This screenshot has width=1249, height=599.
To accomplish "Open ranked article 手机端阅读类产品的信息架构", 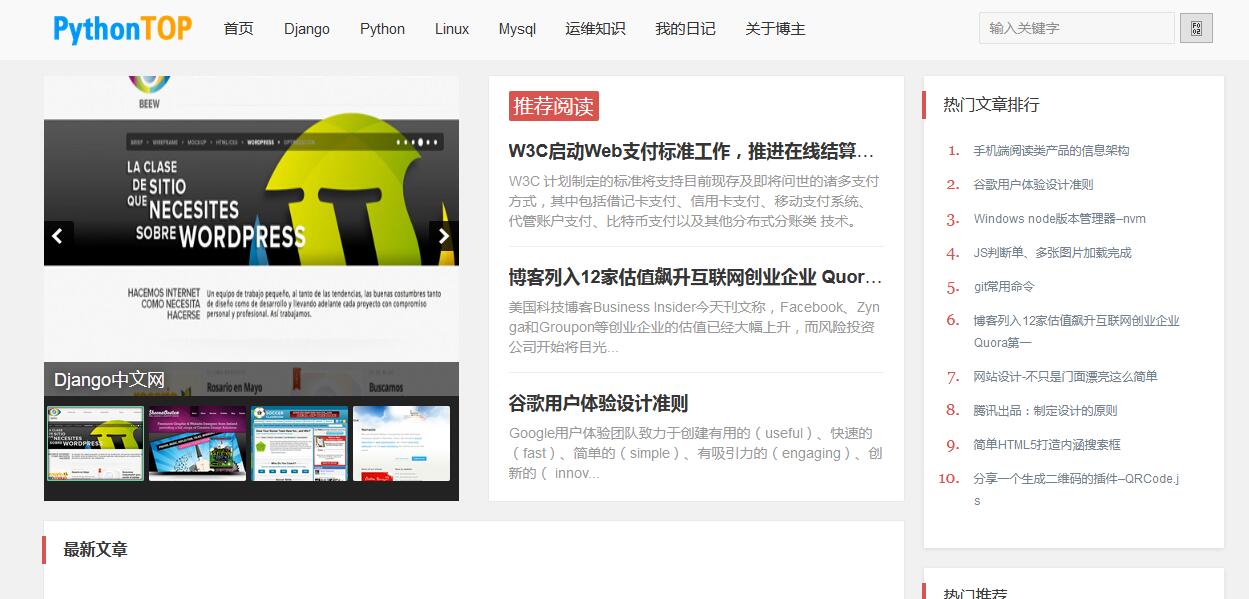I will coord(1051,151).
